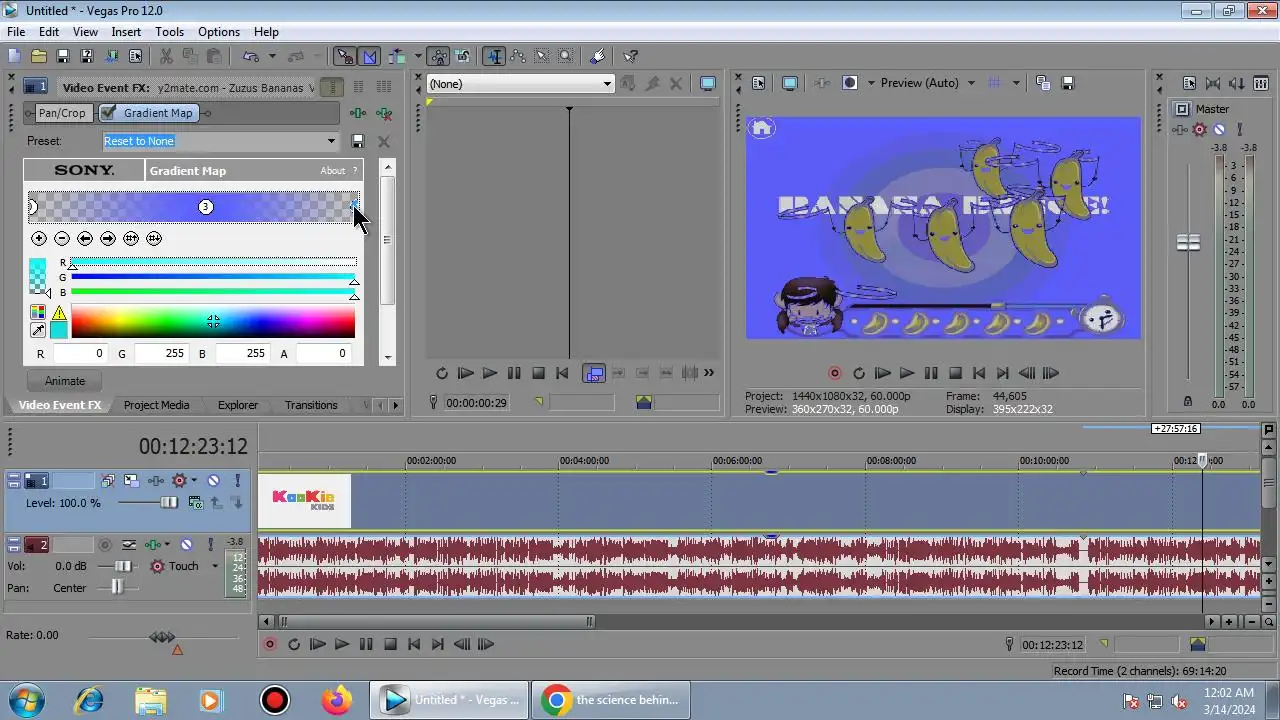The image size is (1280, 720).
Task: Solo video track 1
Action: click(x=237, y=481)
